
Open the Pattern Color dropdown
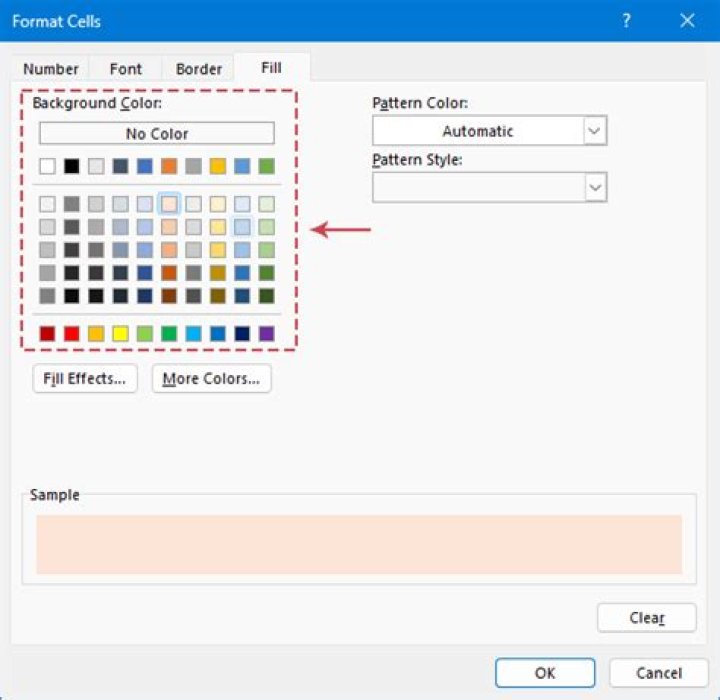pos(489,131)
